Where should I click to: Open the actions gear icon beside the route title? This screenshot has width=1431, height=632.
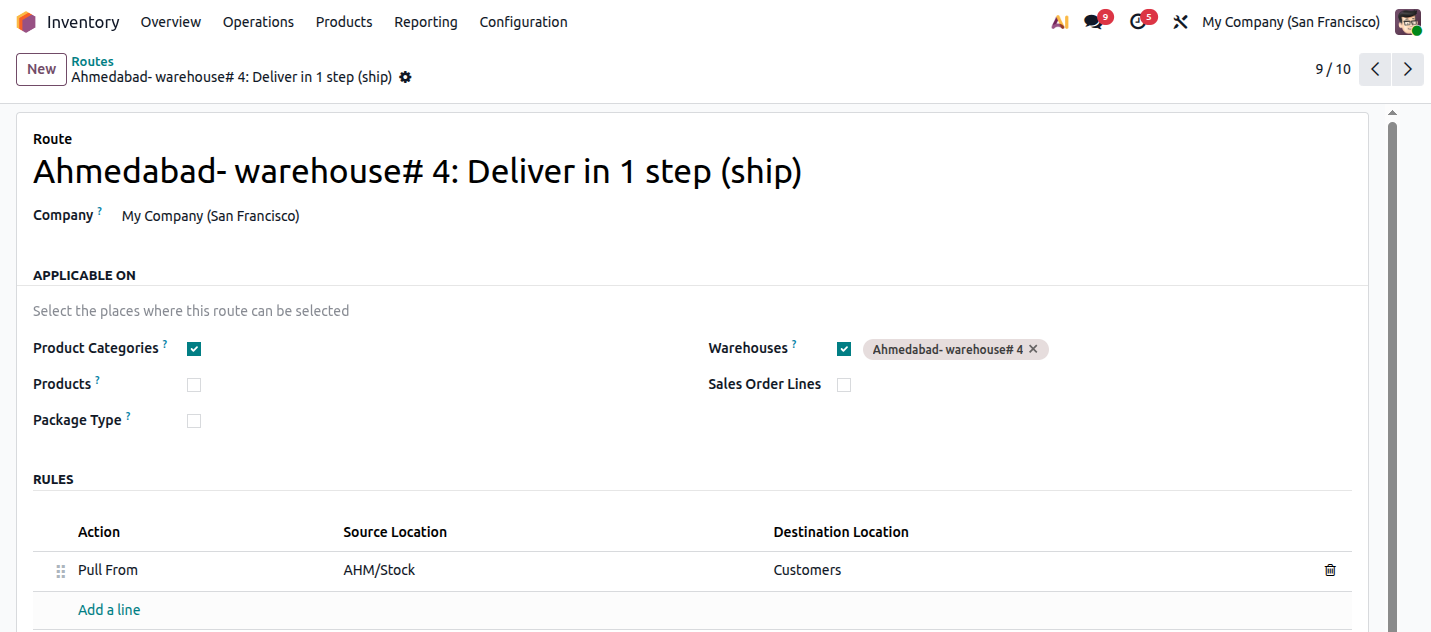point(405,77)
